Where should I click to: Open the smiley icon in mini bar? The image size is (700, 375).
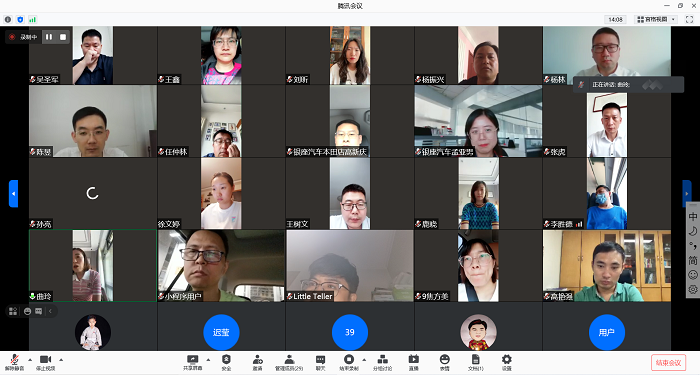[x=28, y=311]
